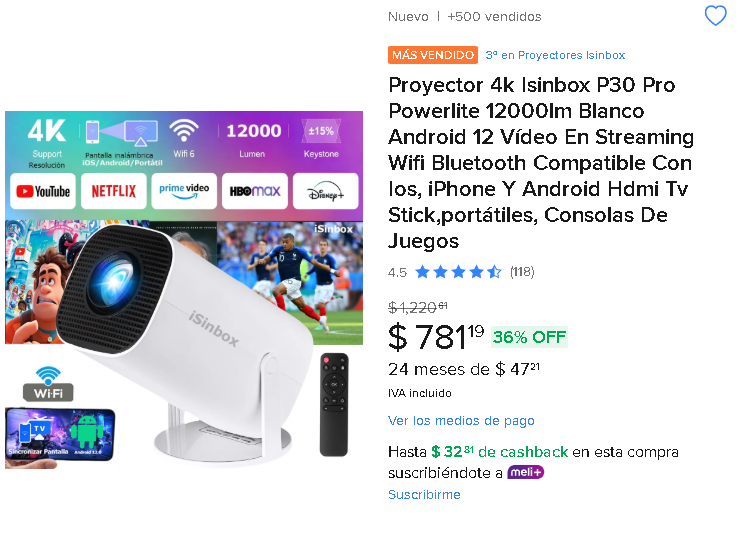Click the black remote control image
The height and width of the screenshot is (533, 746).
tap(334, 405)
